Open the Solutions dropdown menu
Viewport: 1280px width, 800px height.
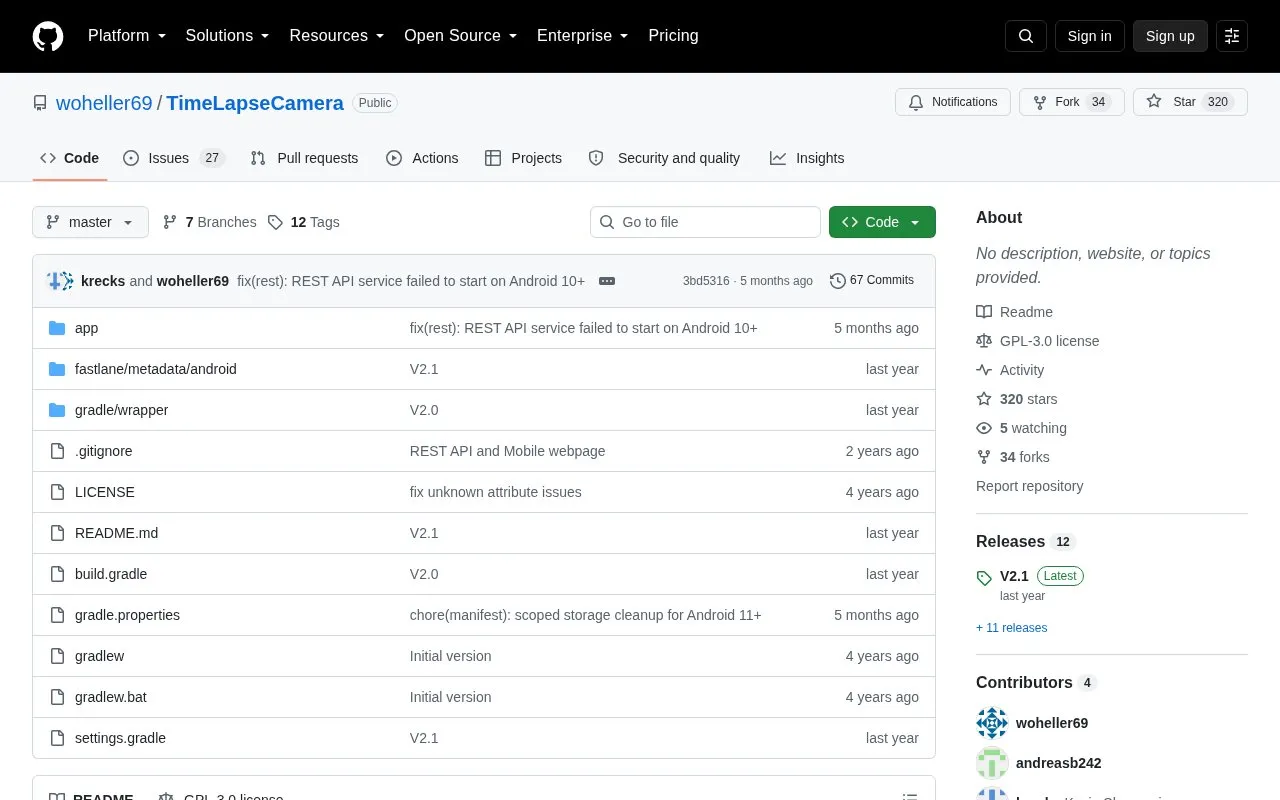click(x=228, y=36)
